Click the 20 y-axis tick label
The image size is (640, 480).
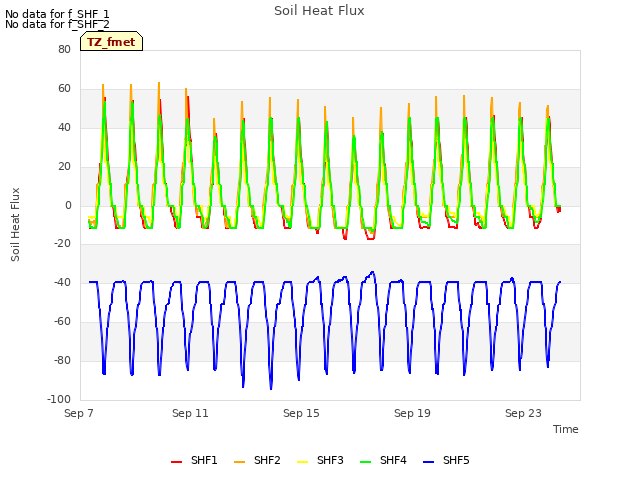pyautogui.click(x=64, y=166)
